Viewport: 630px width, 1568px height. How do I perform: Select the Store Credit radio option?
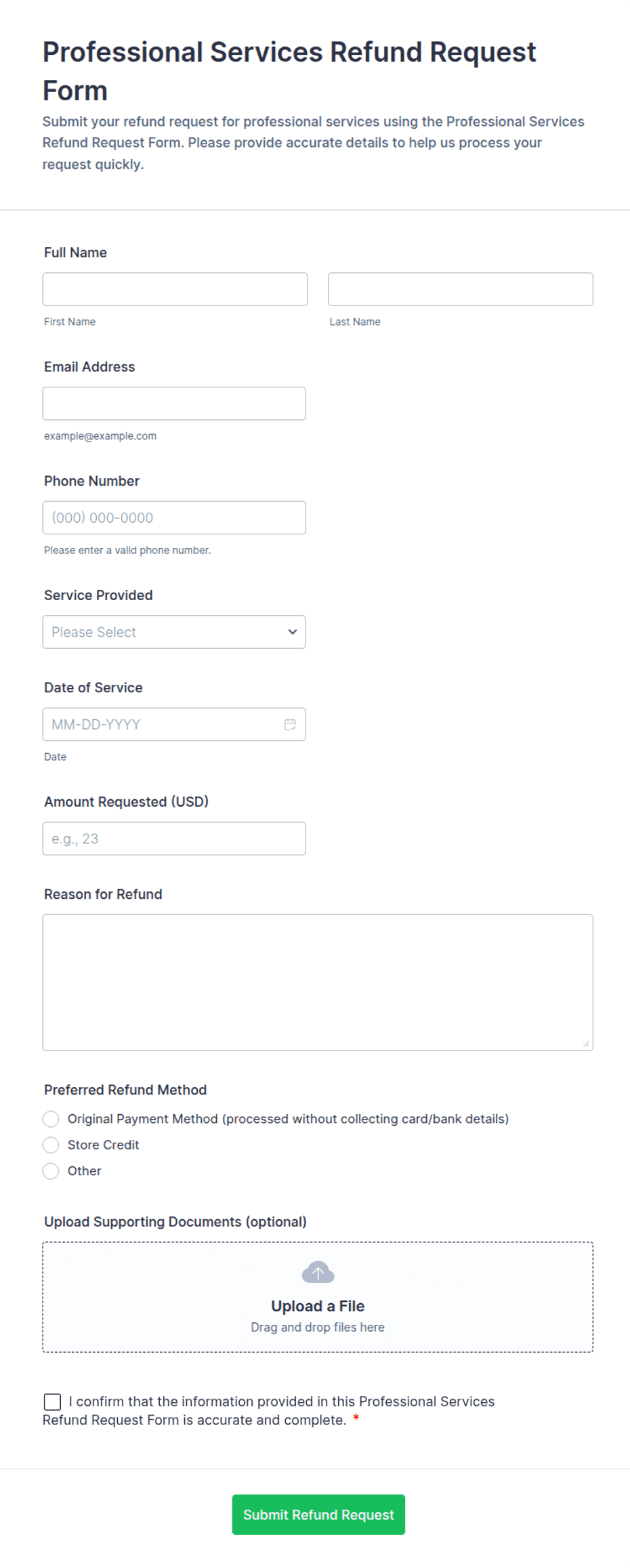click(x=51, y=1145)
